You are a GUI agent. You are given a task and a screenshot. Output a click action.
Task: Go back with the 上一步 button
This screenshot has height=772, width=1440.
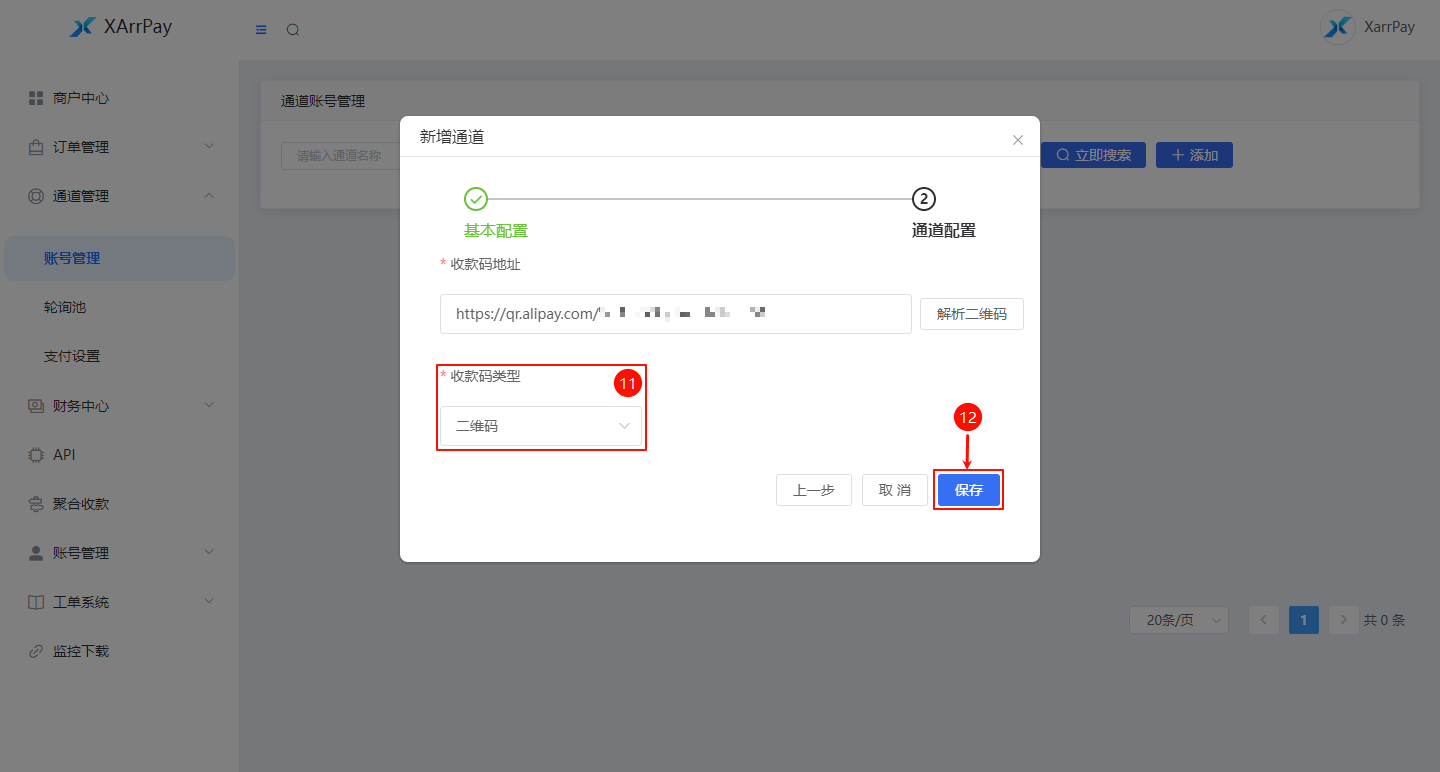pos(813,490)
